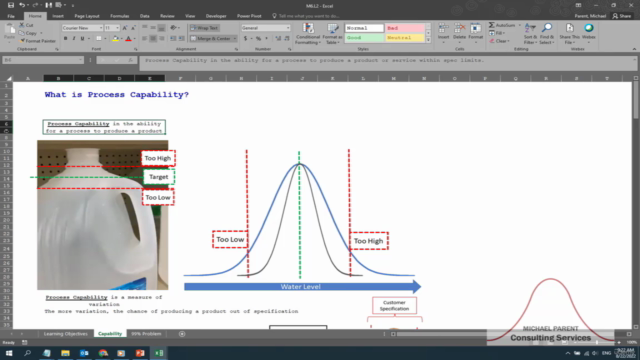Click the AutoSum sigma icon
The height and width of the screenshot is (360, 640).
(x=492, y=25)
